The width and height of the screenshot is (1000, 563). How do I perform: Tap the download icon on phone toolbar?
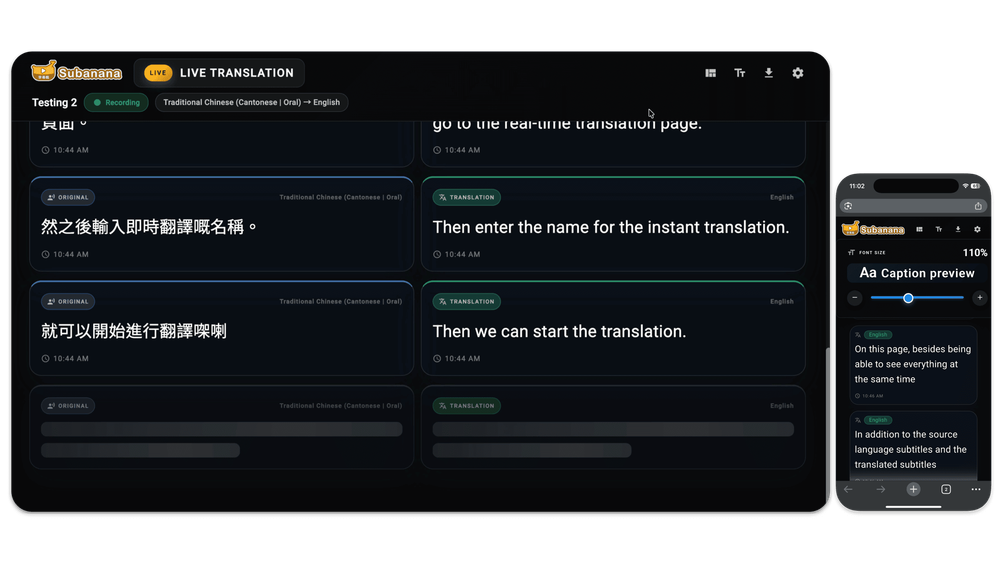tap(958, 229)
